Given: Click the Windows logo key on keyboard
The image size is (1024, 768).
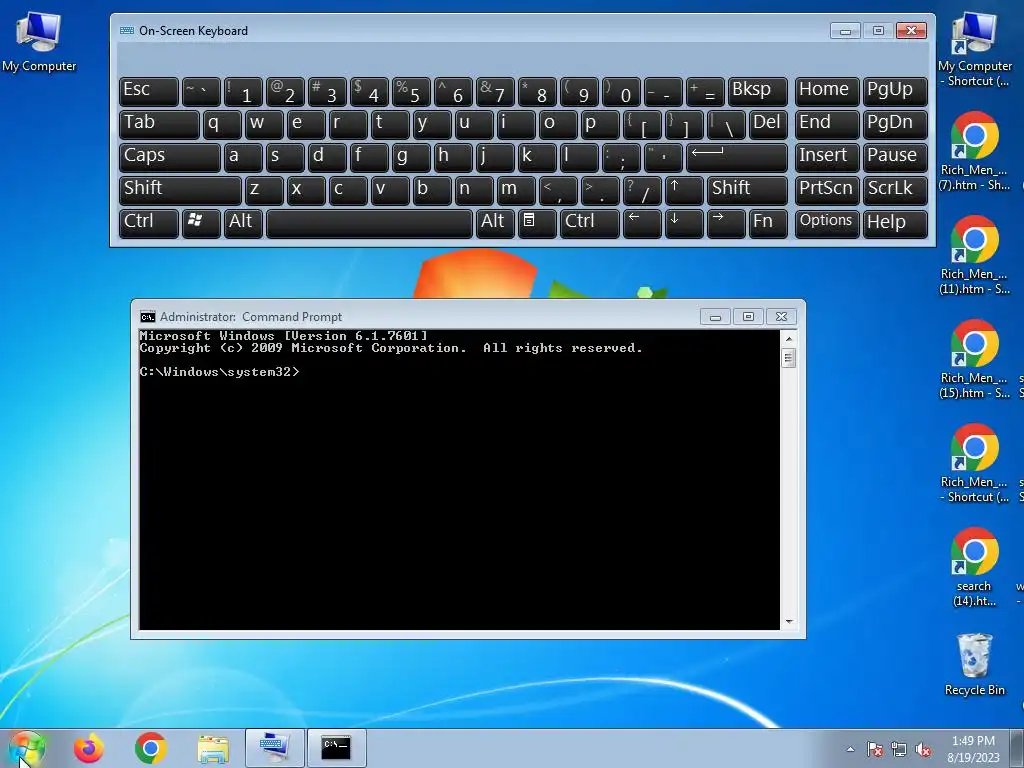Looking at the screenshot, I should [201, 222].
